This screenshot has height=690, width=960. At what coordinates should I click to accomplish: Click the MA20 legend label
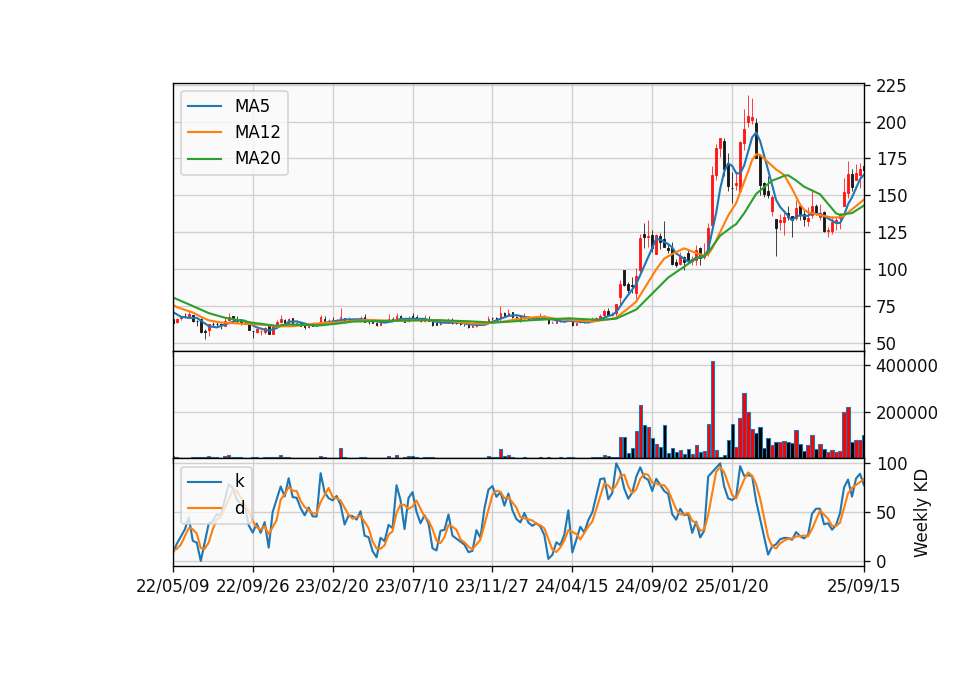click(x=257, y=159)
